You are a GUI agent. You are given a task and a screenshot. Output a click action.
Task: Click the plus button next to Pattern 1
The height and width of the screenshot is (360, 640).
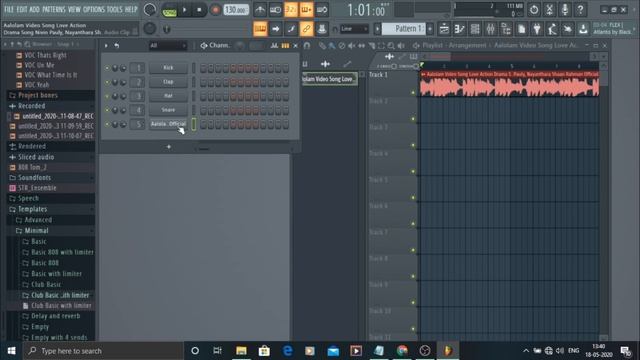tap(430, 29)
